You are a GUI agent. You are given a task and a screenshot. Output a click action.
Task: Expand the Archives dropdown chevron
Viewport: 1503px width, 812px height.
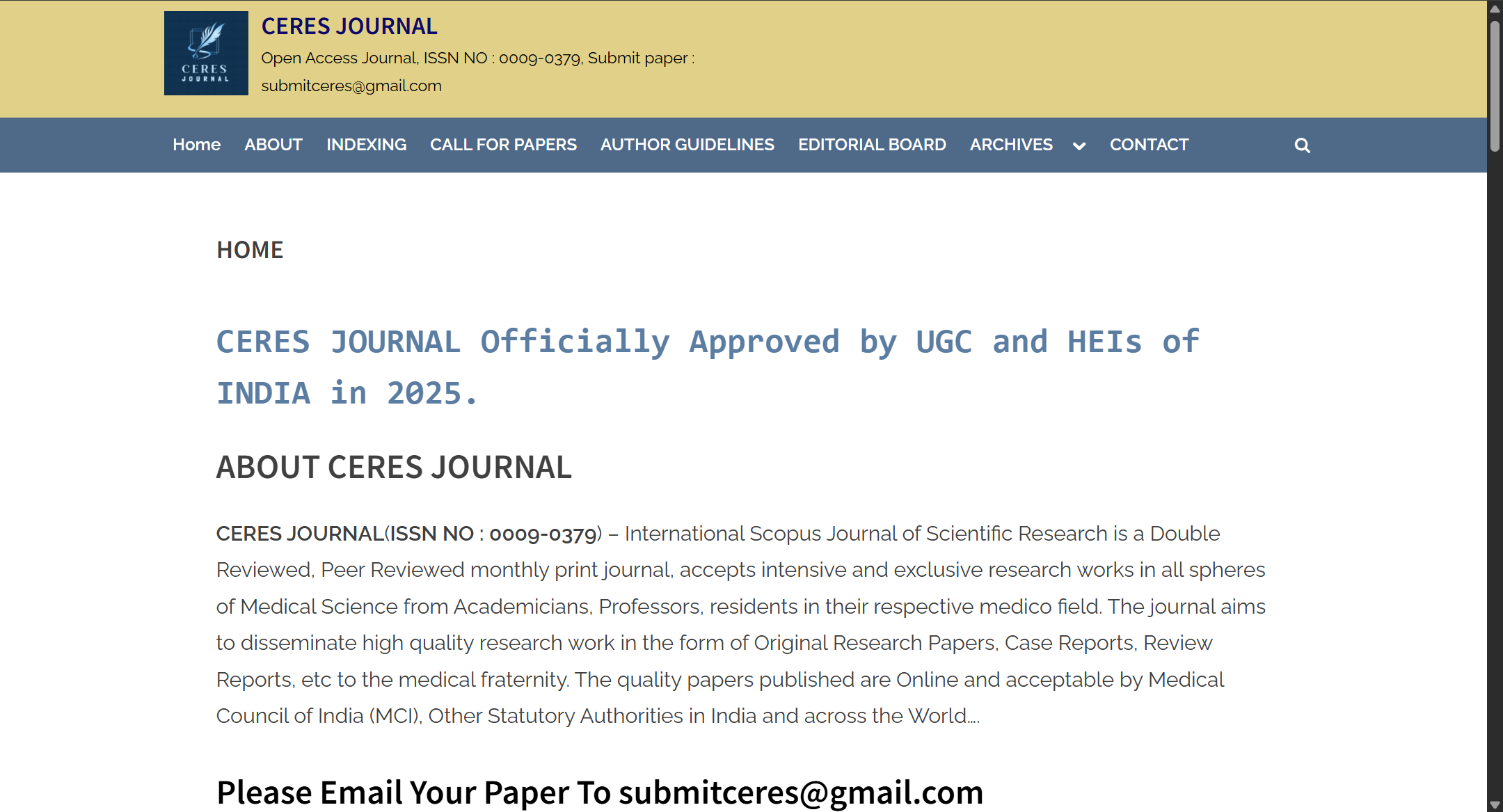pos(1079,146)
